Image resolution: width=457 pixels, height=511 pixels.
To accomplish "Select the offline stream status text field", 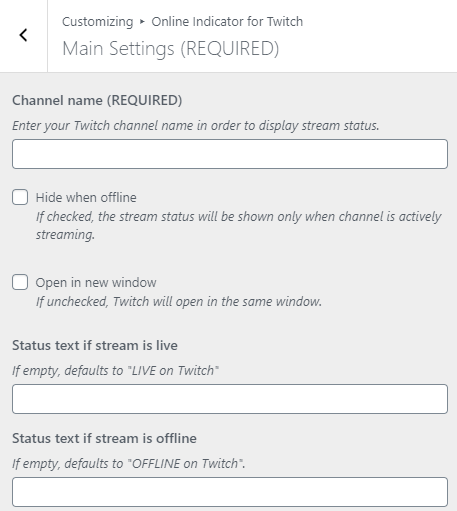I will pyautogui.click(x=230, y=492).
